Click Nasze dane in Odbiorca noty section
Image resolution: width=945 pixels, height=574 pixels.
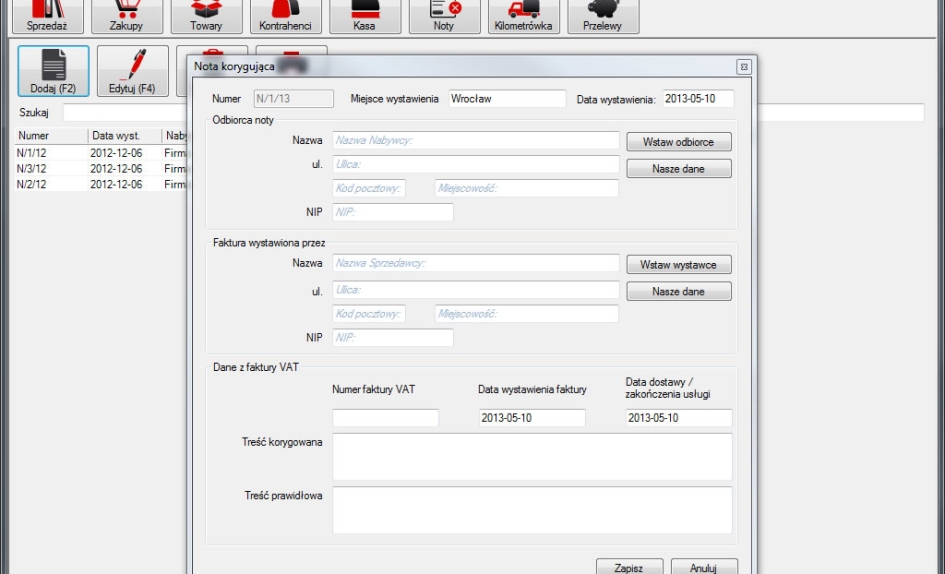click(678, 169)
